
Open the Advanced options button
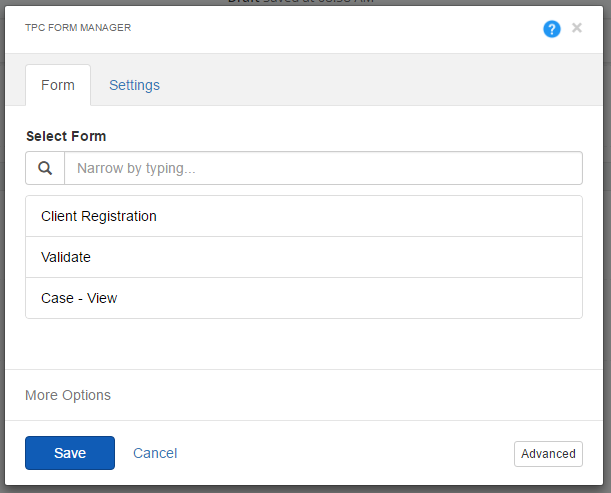(x=548, y=454)
